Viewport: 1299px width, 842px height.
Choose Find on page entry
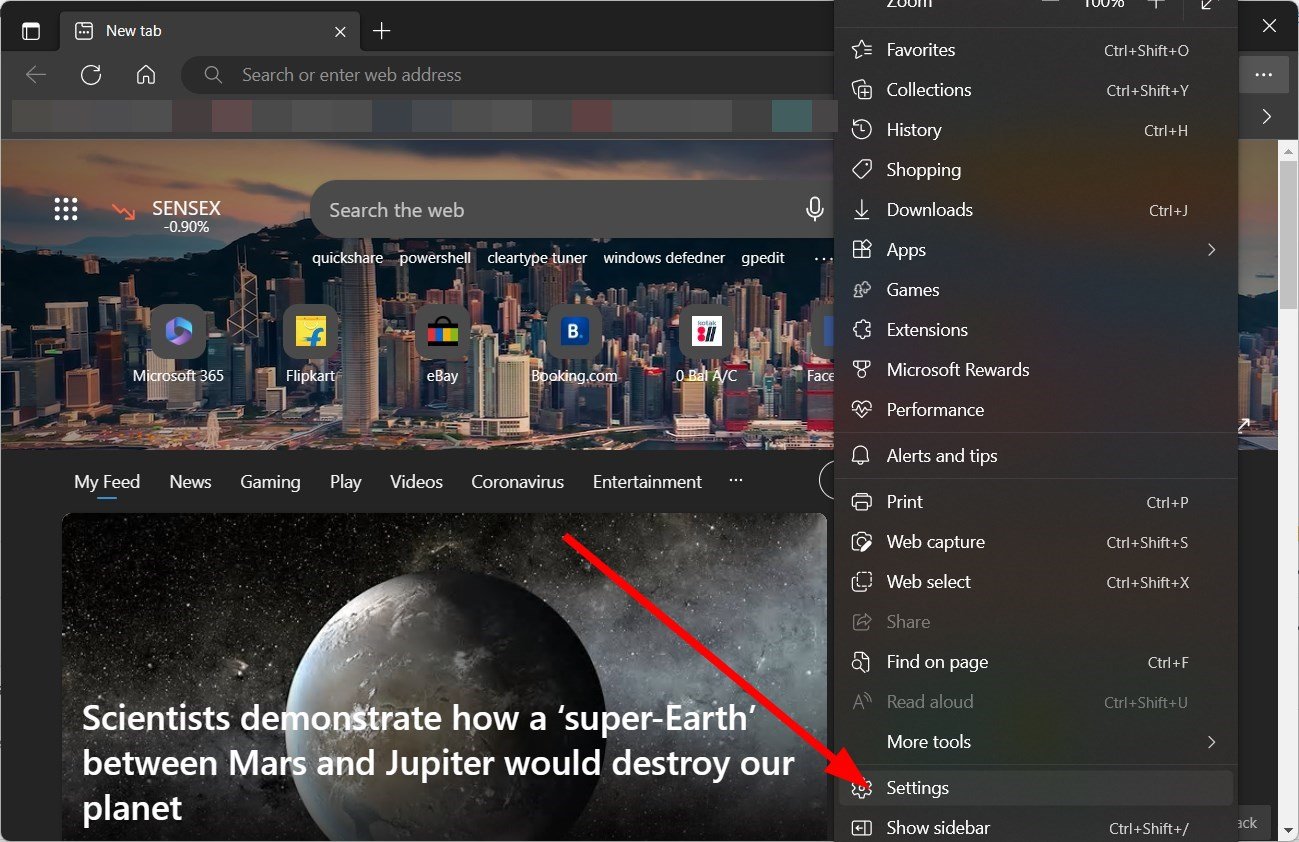1036,662
